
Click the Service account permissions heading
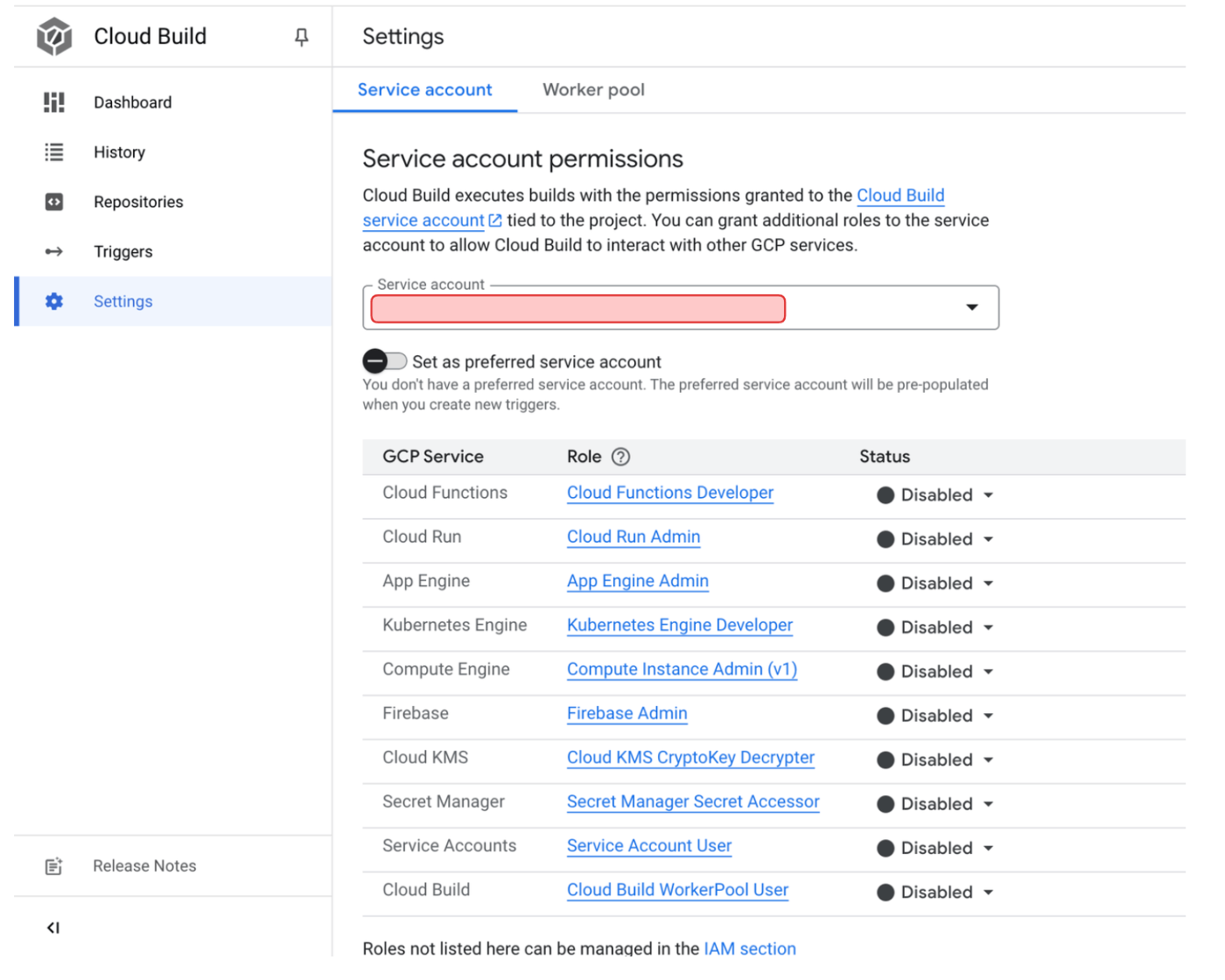pyautogui.click(x=522, y=159)
